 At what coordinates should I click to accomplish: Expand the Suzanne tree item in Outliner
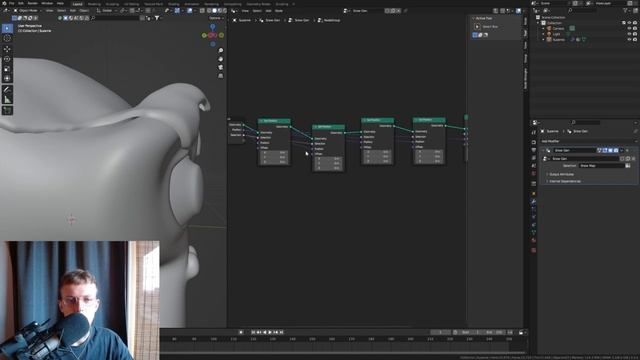(x=543, y=40)
